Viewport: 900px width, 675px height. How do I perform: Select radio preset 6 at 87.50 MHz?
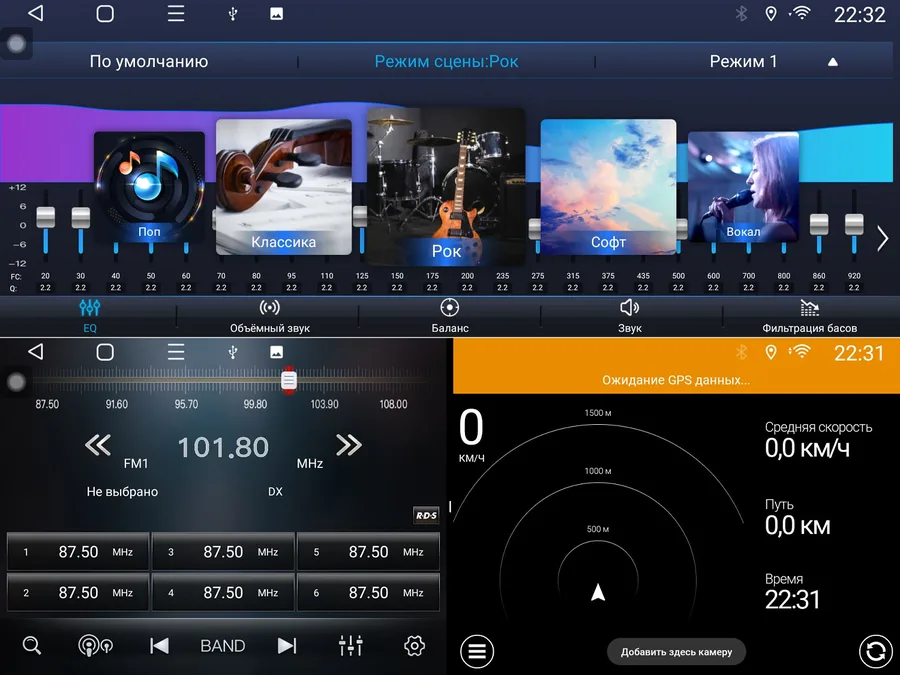[x=368, y=592]
